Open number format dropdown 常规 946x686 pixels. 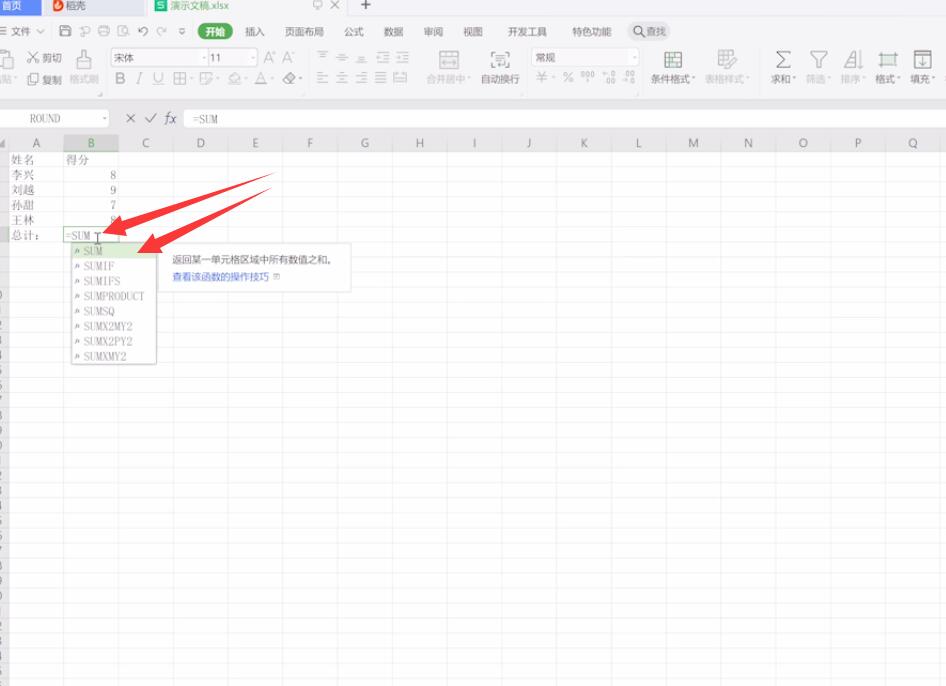(634, 57)
